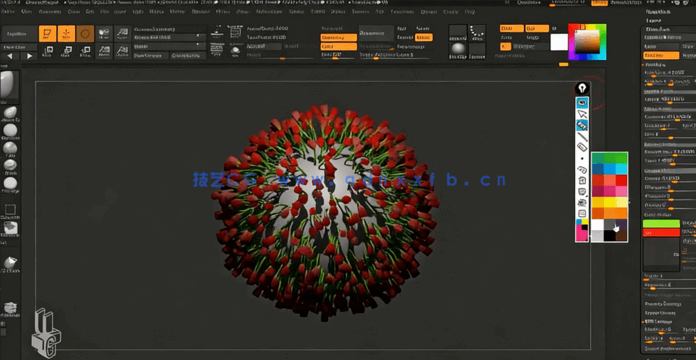Pick the light pink palette swatch

coord(621,191)
